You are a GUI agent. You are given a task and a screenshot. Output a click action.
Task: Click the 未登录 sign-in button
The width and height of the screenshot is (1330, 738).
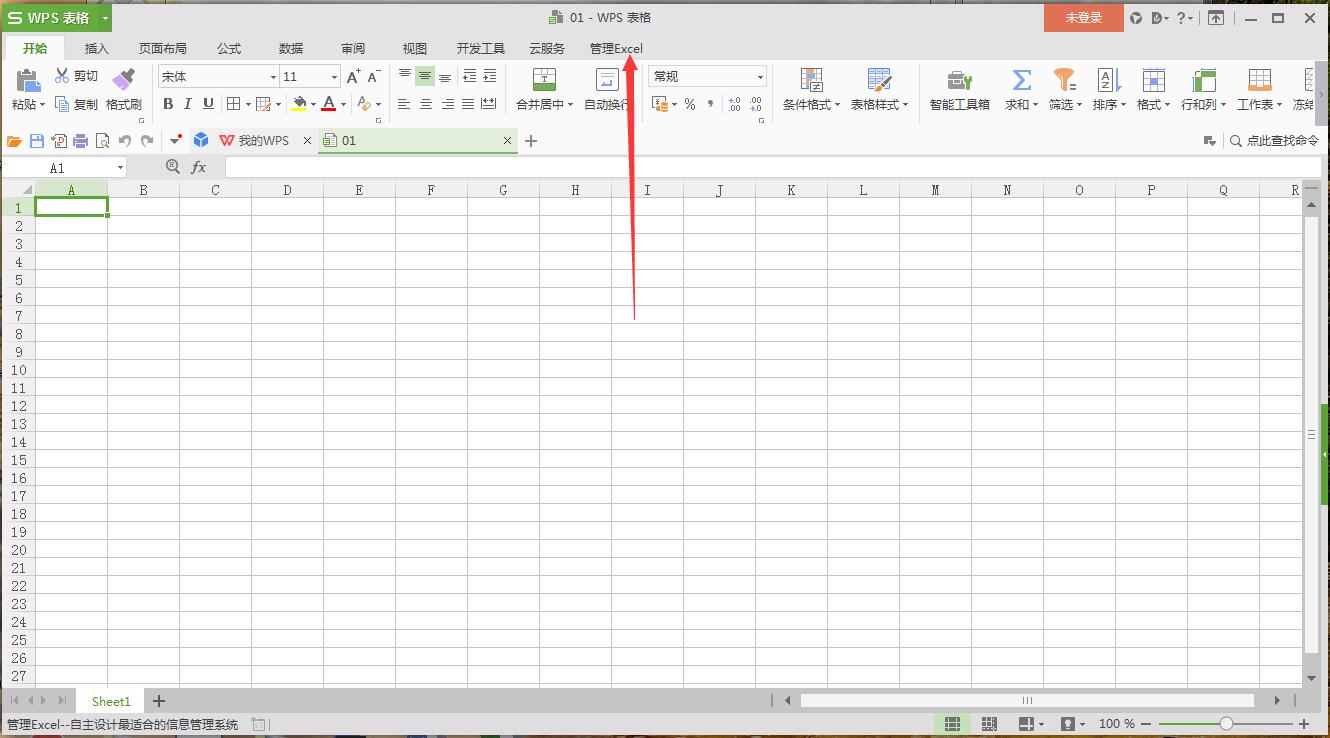pyautogui.click(x=1083, y=18)
